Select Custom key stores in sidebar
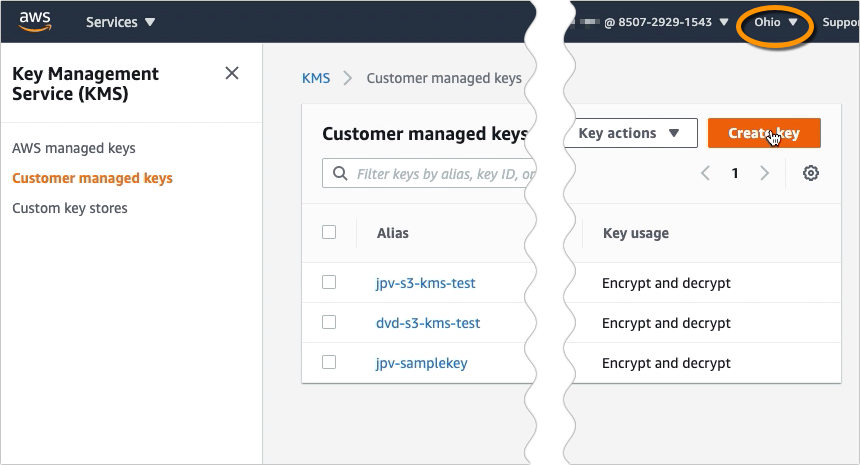The height and width of the screenshot is (465, 860). click(x=70, y=208)
